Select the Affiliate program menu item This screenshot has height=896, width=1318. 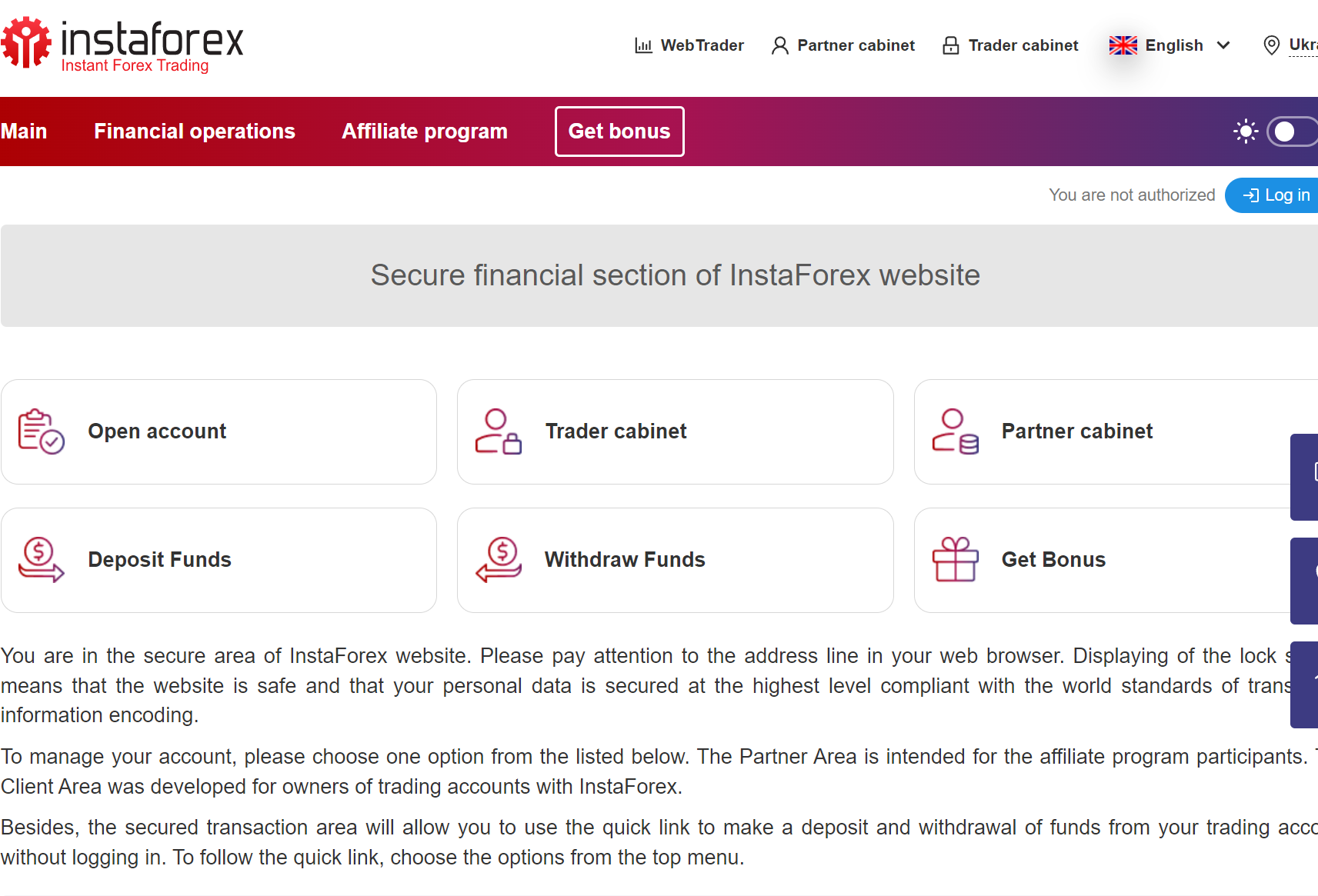pos(425,132)
